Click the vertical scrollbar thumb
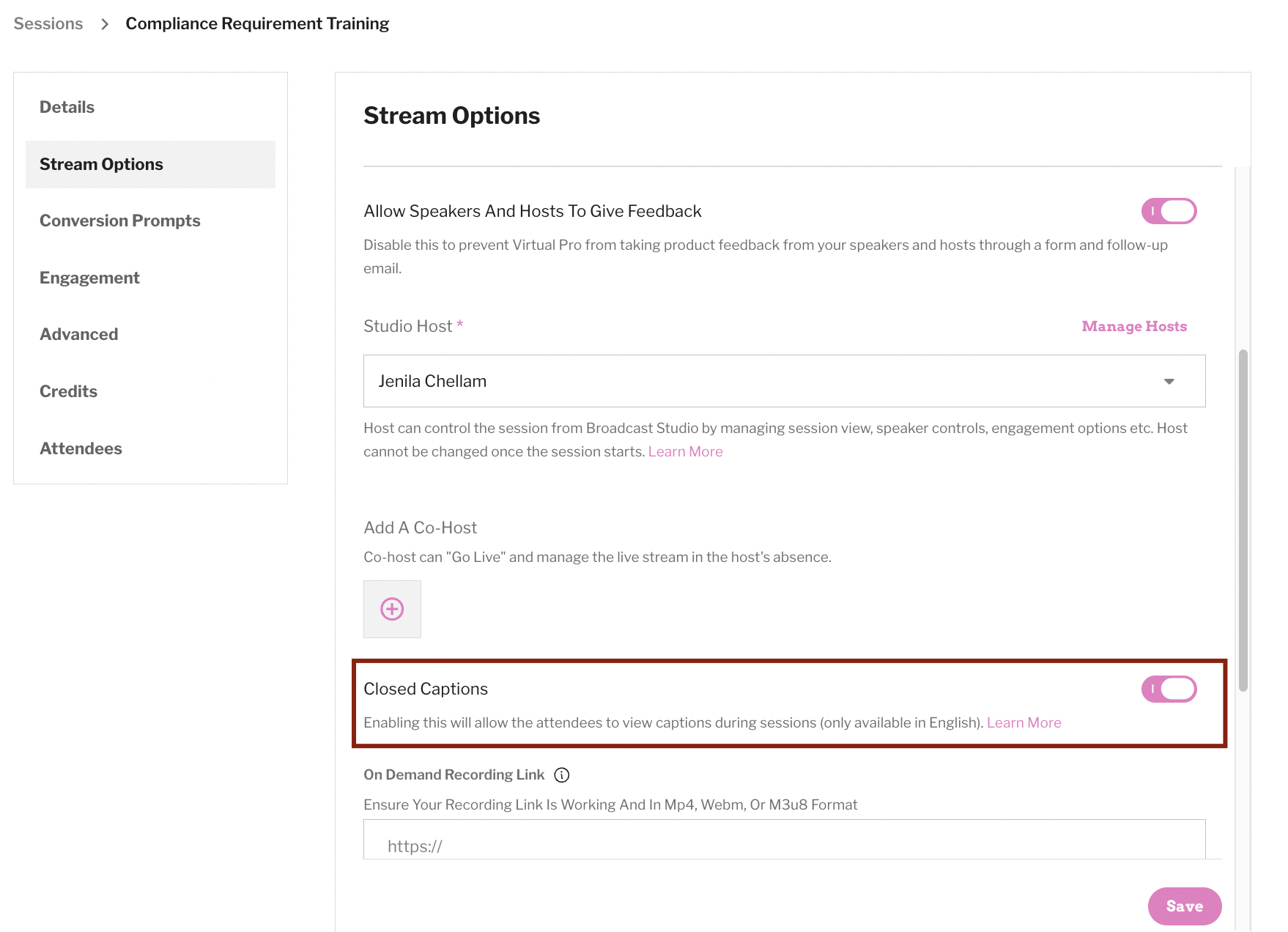The width and height of the screenshot is (1288, 932). pos(1243,520)
